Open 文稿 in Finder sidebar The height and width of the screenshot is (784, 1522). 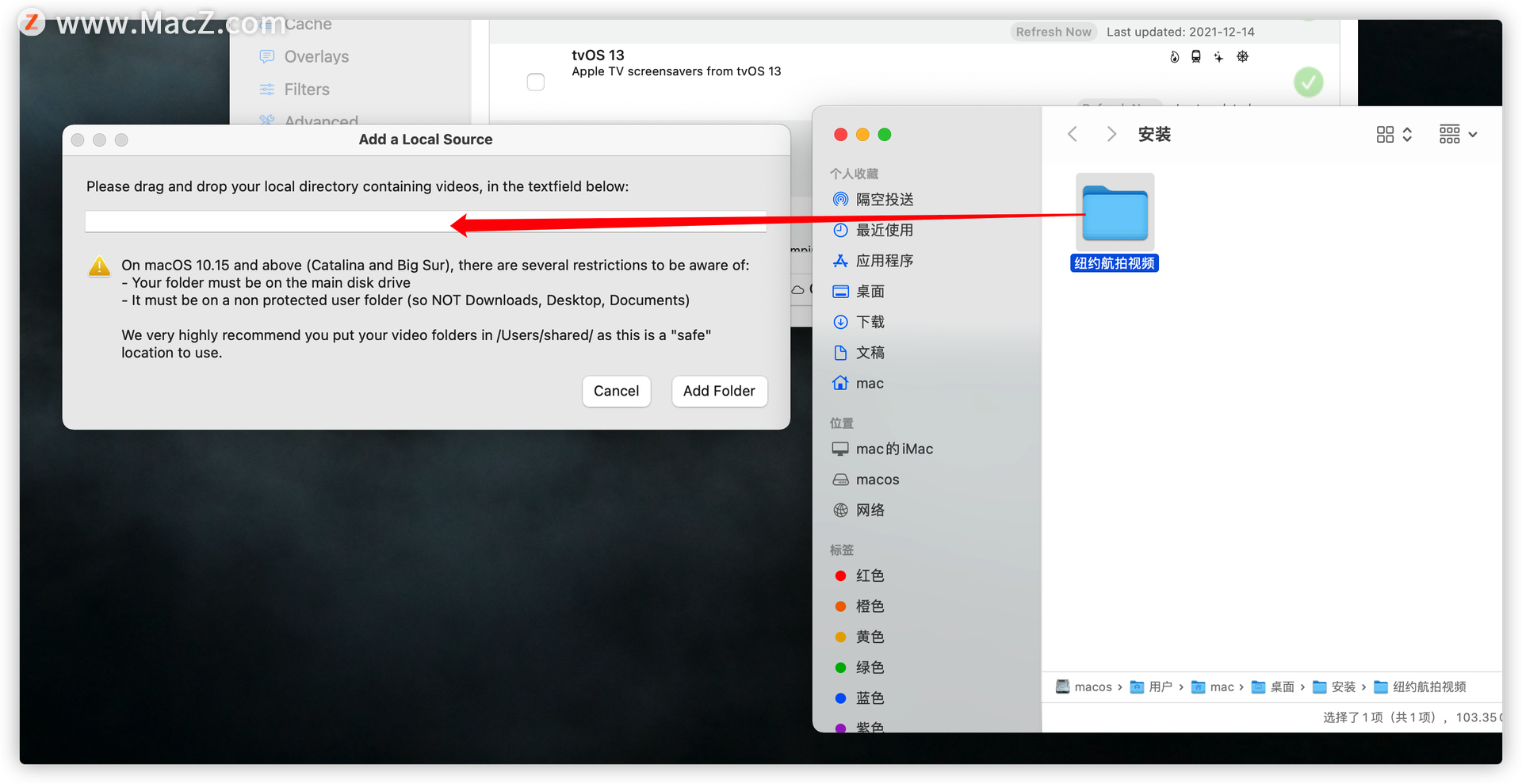[870, 353]
